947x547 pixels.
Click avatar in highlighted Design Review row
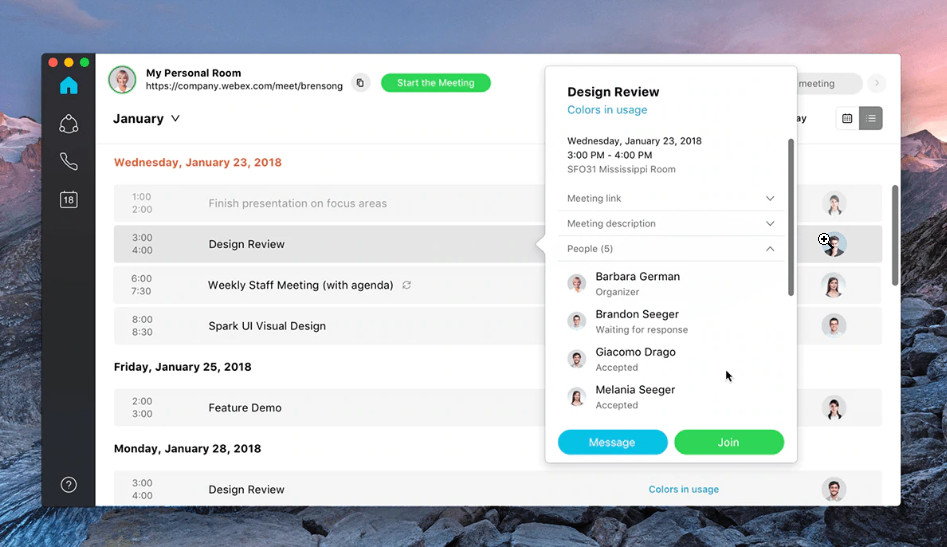pyautogui.click(x=833, y=245)
